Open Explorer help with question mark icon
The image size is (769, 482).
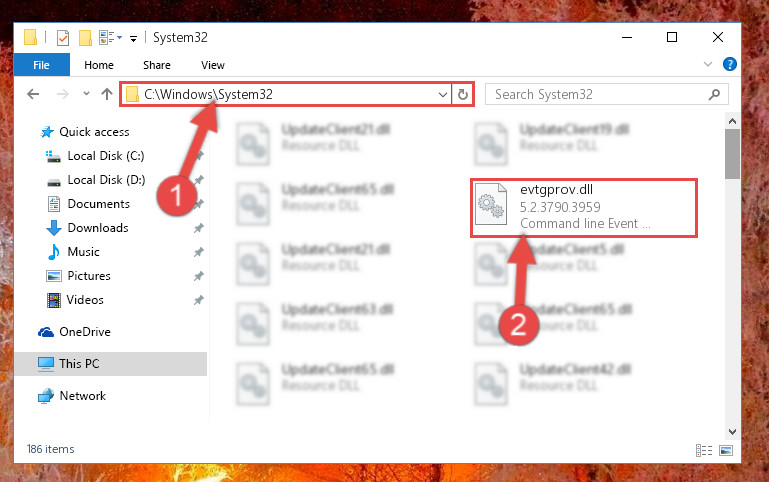[x=729, y=64]
